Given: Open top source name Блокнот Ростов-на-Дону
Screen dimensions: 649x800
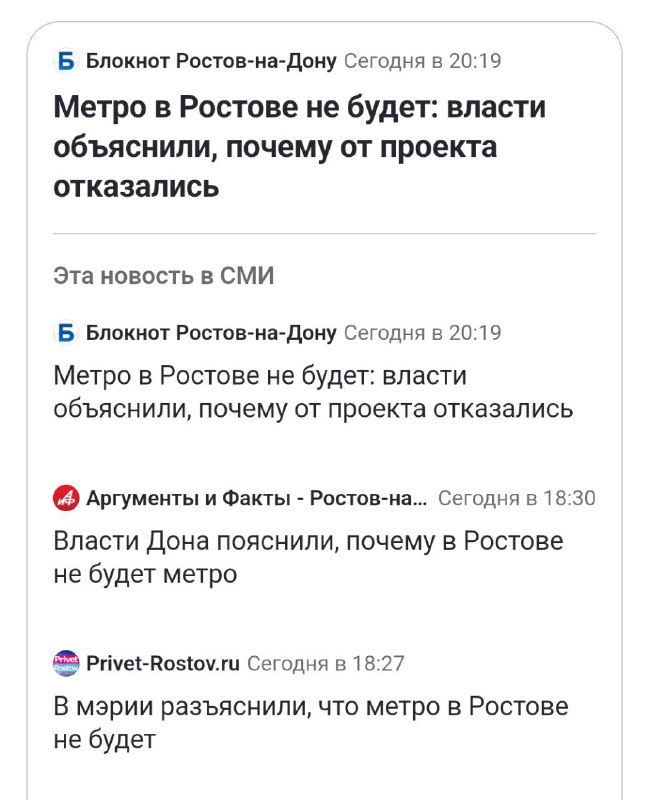Looking at the screenshot, I should pyautogui.click(x=211, y=61).
